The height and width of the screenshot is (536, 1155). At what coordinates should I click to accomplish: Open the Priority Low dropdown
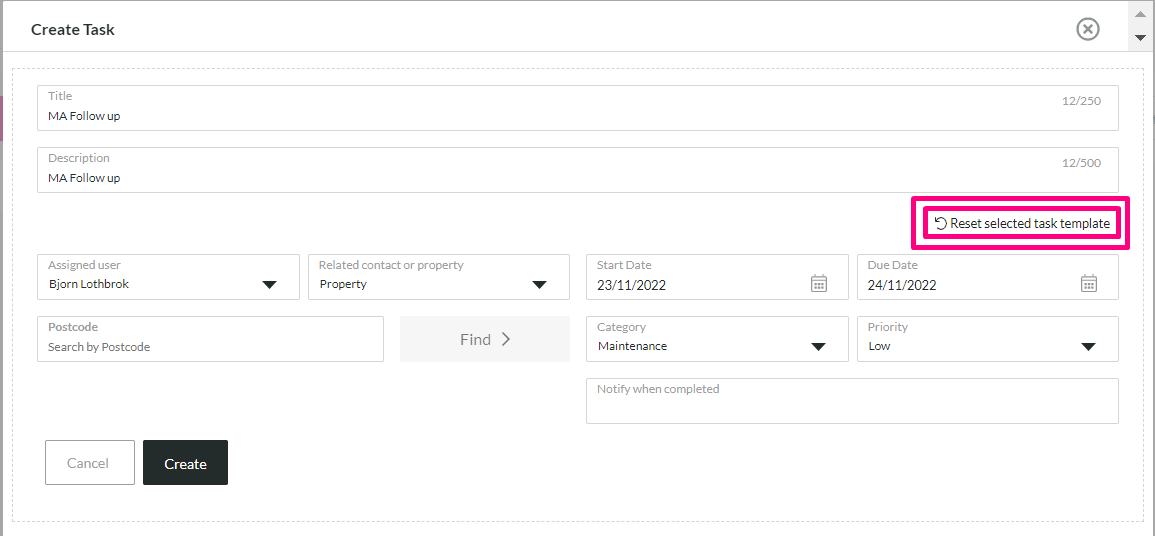point(988,339)
